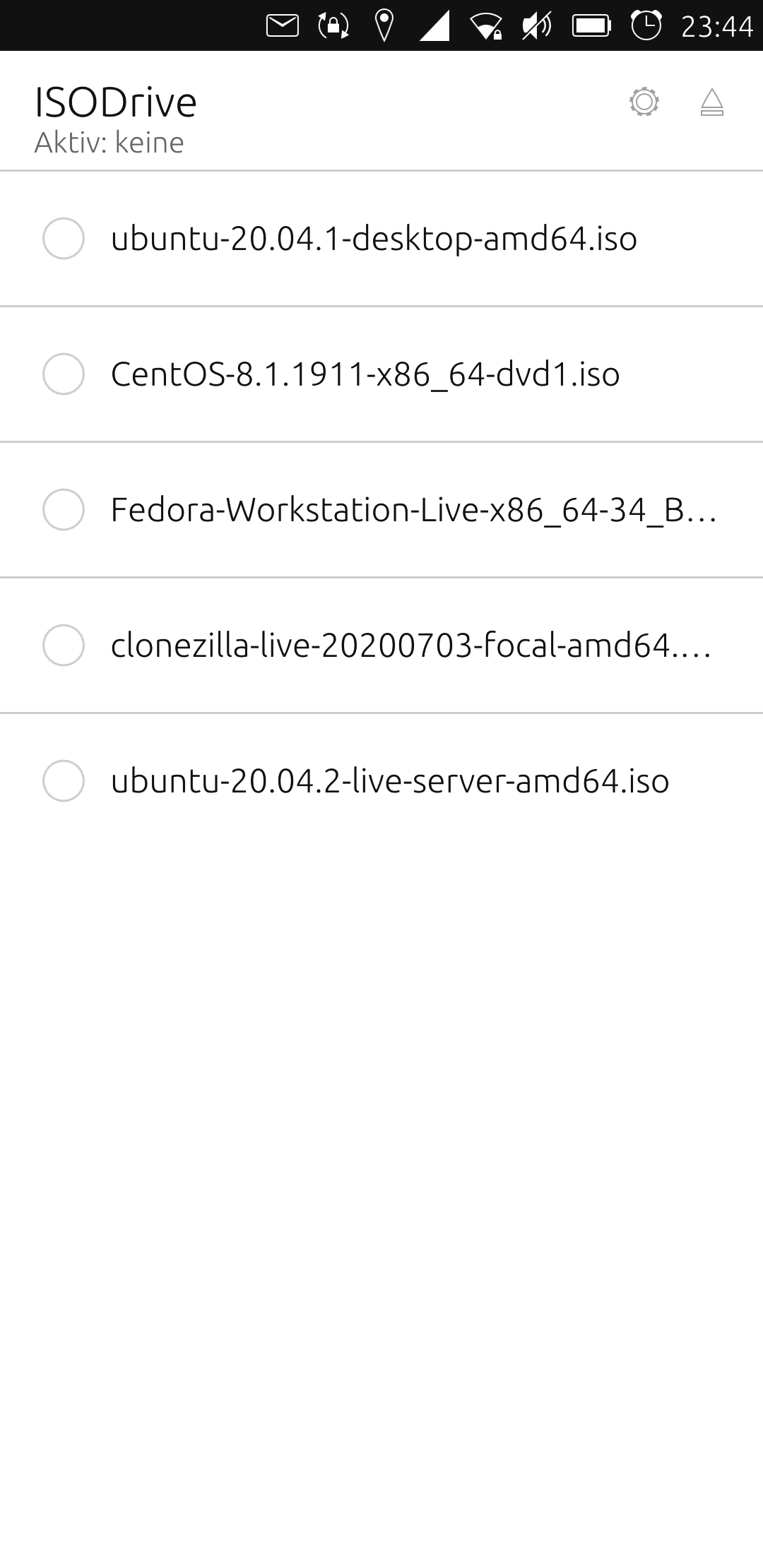The image size is (763, 1568).
Task: Click the eject icon in header
Action: (x=711, y=102)
